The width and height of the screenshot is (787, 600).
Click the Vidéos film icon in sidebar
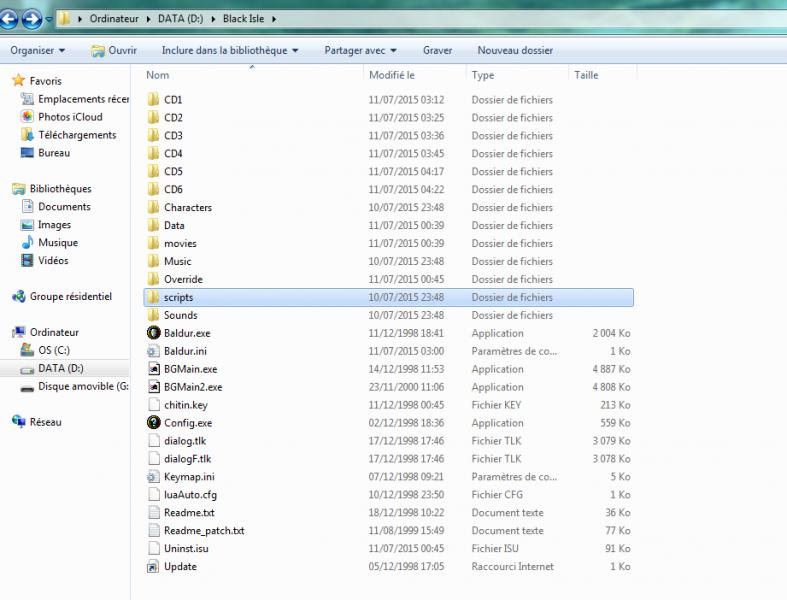pos(27,261)
